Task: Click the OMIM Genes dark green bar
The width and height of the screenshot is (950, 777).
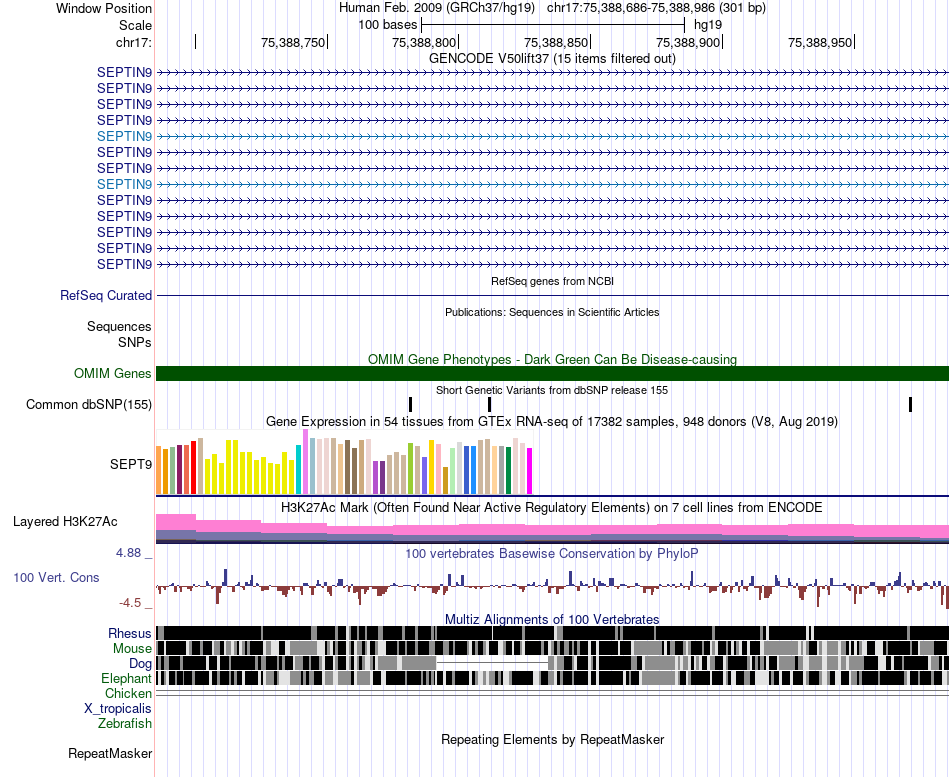Action: [552, 373]
